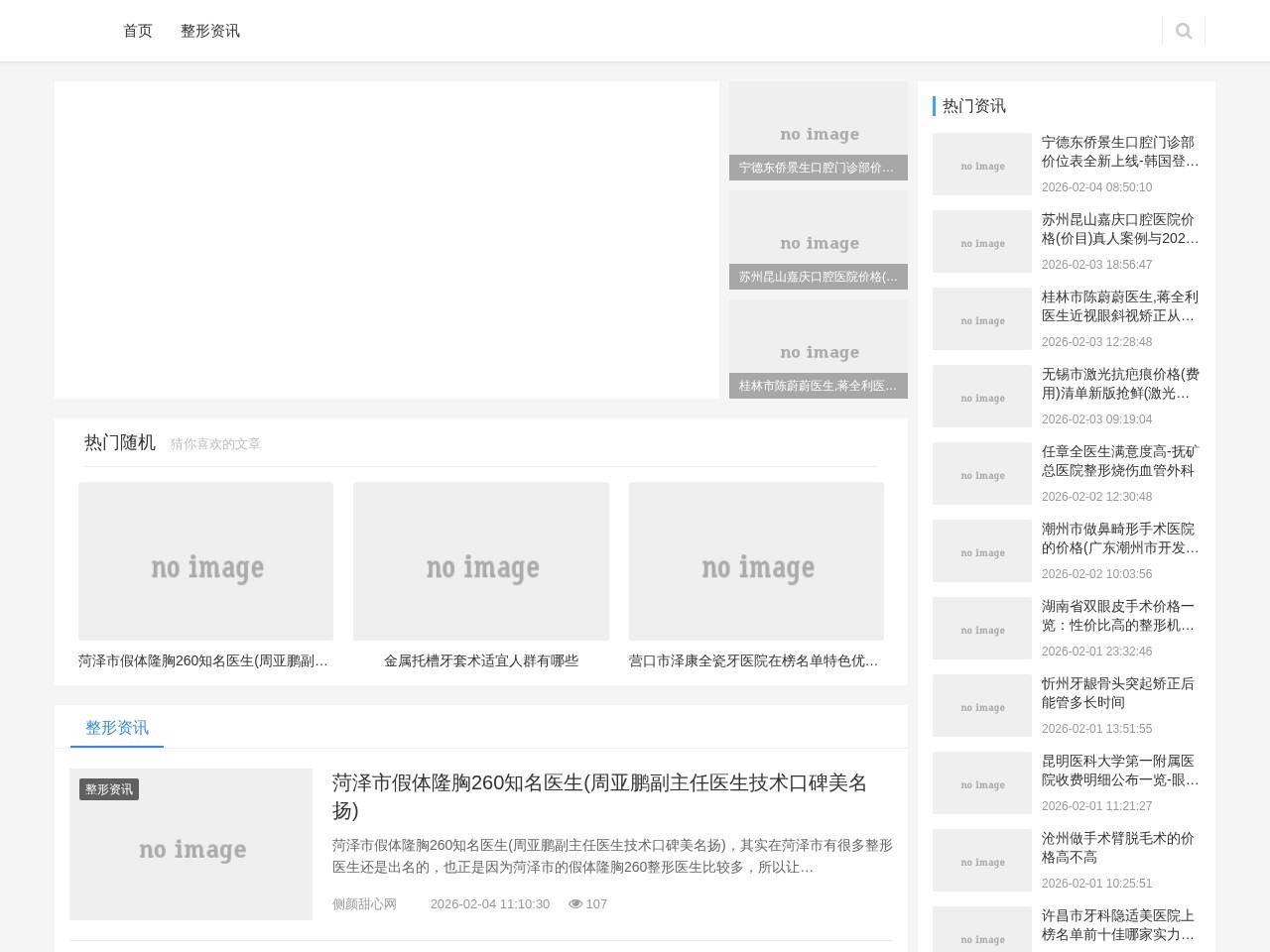Viewport: 1270px width, 952px height.
Task: Open the 宁德东侨景生口腔门诊部 slider thumbnail
Action: click(x=818, y=131)
